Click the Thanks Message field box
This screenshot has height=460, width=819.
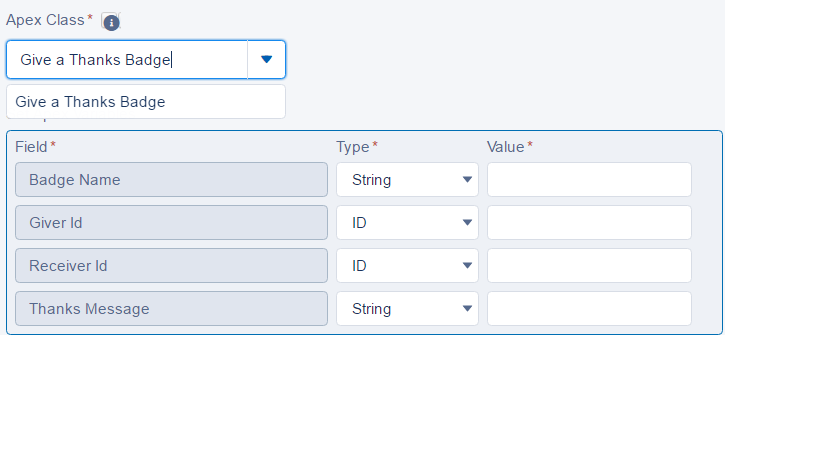click(x=171, y=309)
